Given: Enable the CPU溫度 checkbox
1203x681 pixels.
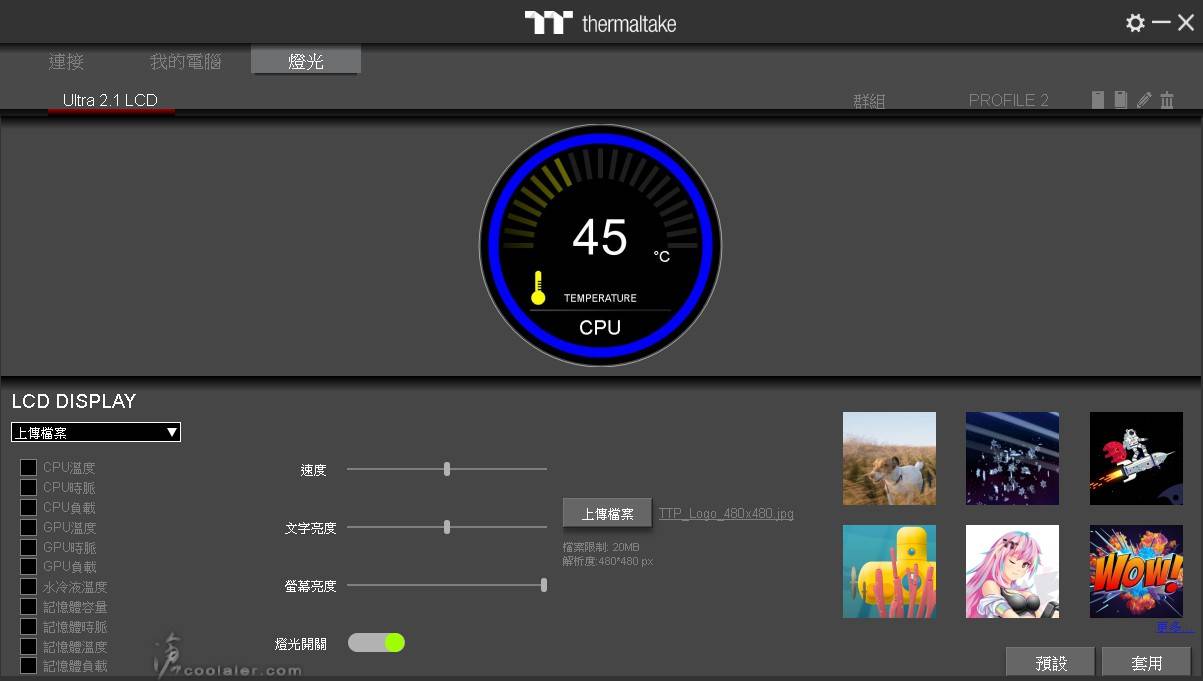Looking at the screenshot, I should tap(29, 468).
